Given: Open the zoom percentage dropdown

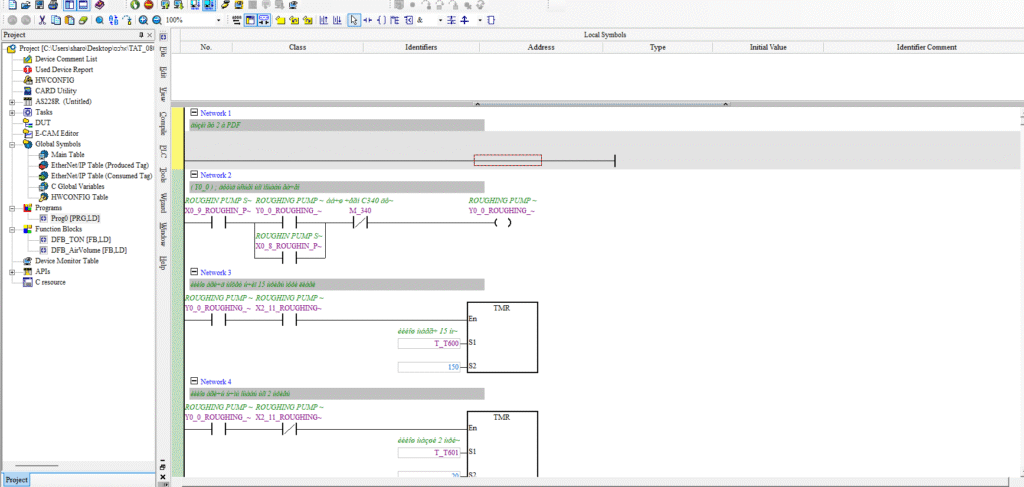Looking at the screenshot, I should (x=219, y=20).
